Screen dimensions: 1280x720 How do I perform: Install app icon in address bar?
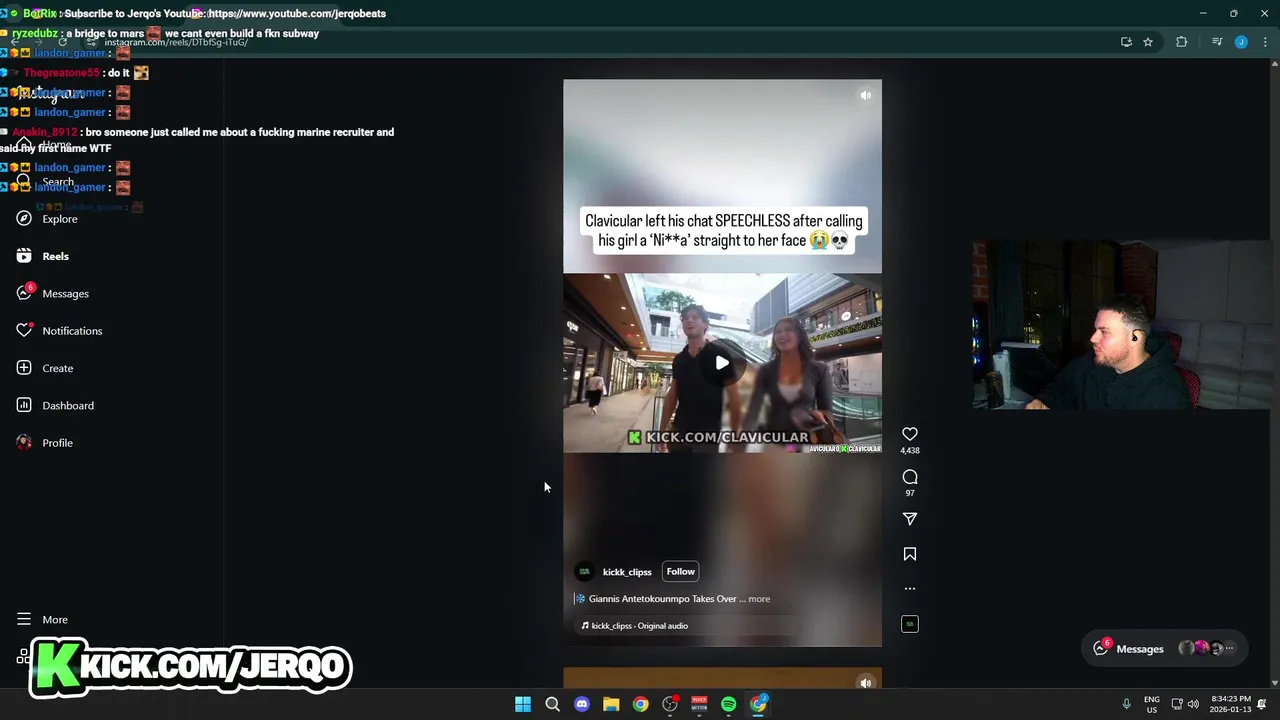click(1126, 42)
